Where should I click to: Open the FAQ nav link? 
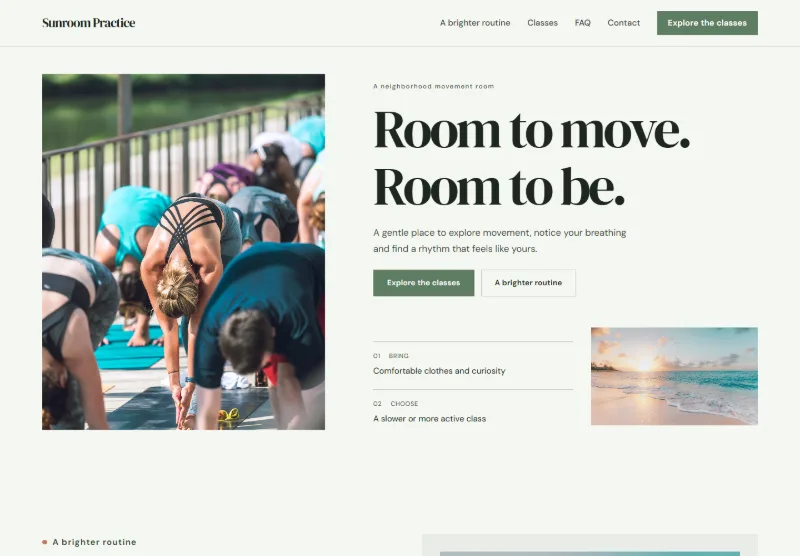tap(583, 23)
